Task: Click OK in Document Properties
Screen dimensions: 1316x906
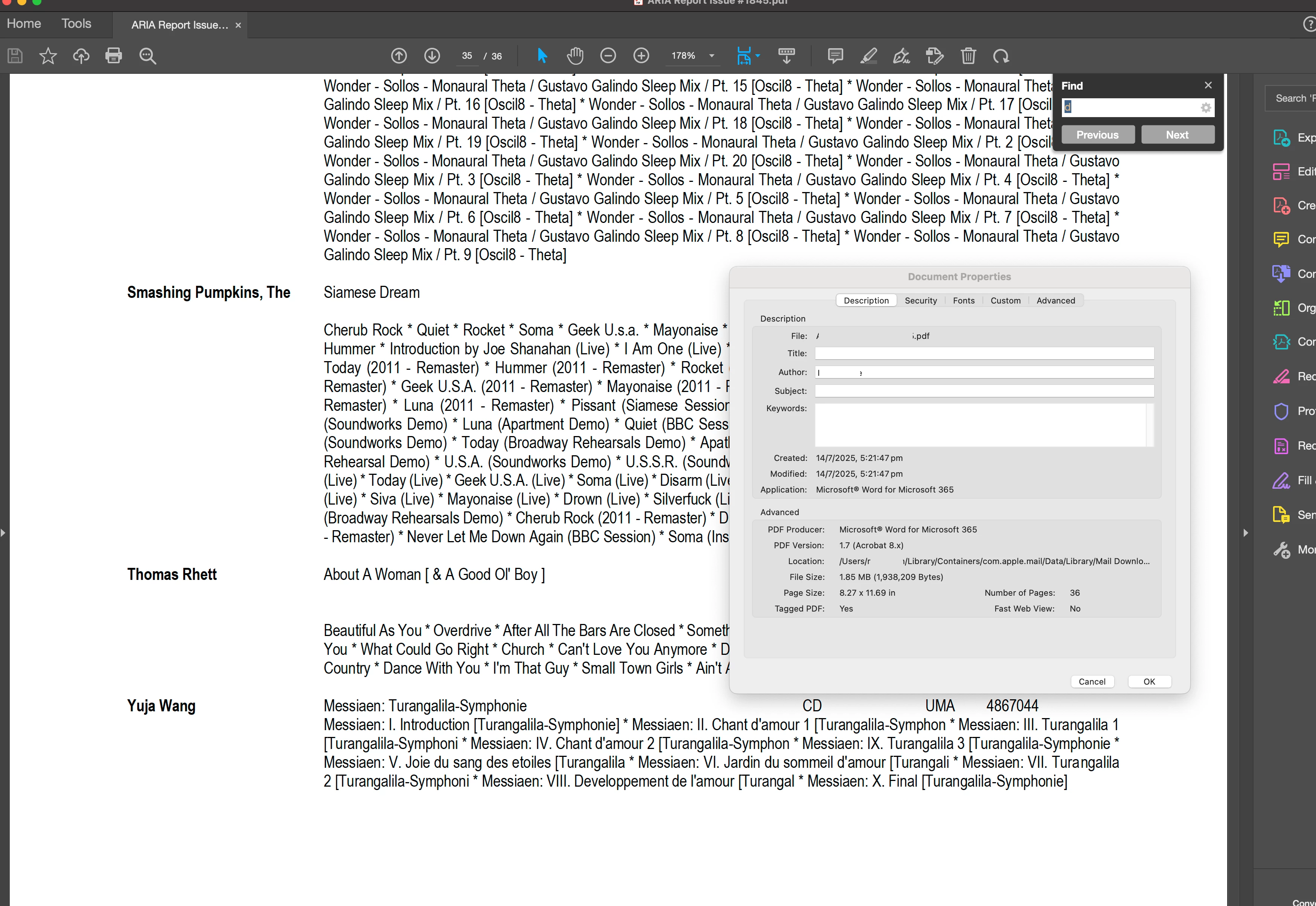Action: [x=1149, y=681]
